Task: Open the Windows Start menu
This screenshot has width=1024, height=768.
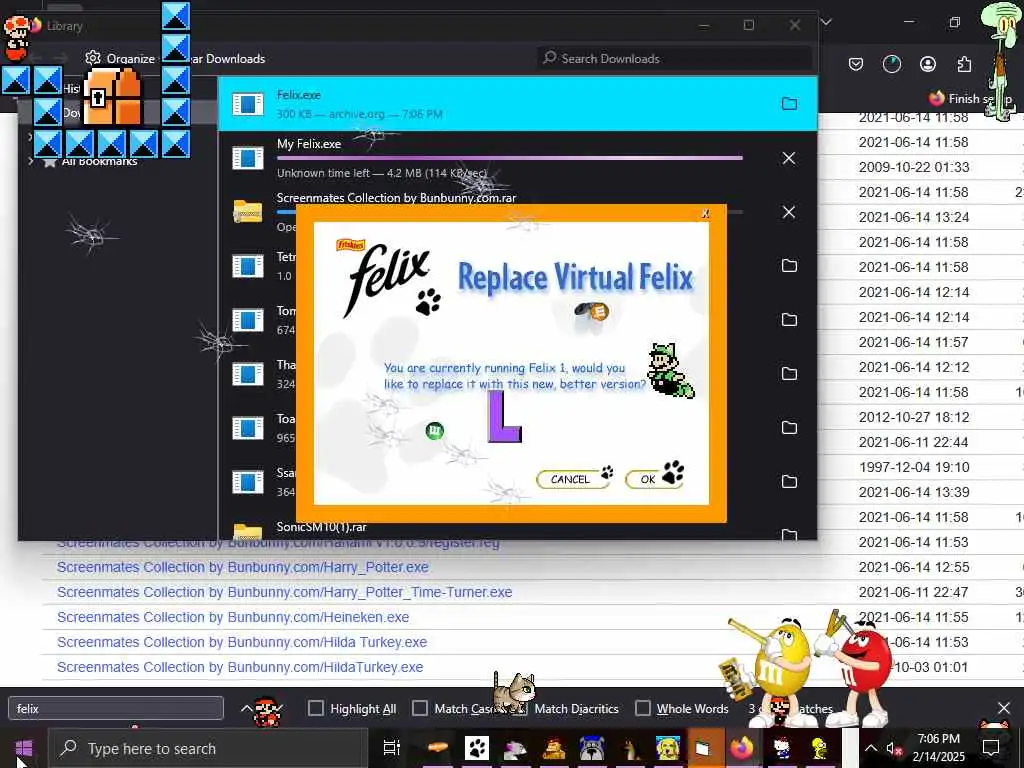Action: [24, 748]
